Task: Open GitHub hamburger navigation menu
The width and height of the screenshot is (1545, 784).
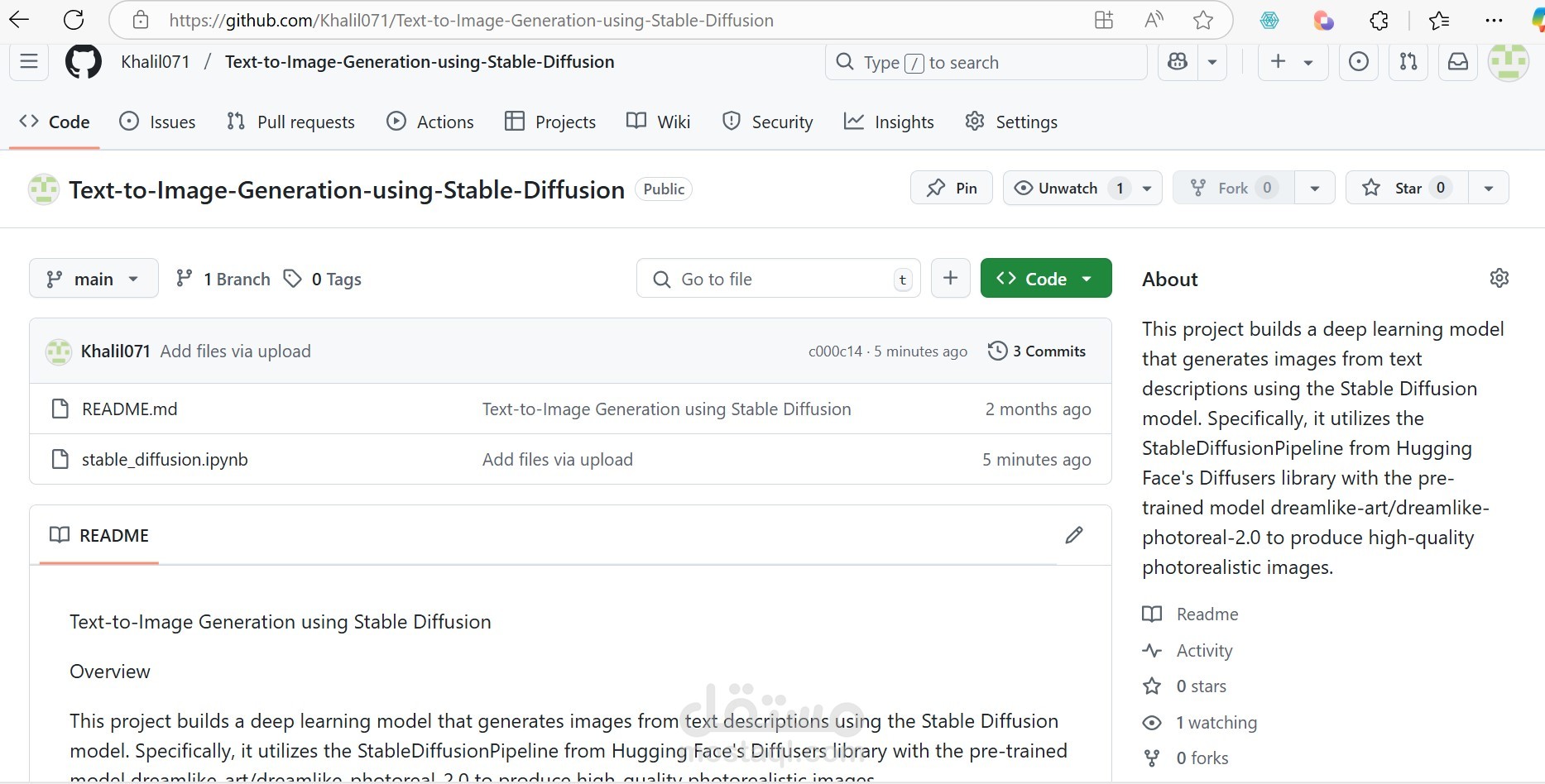Action: (x=29, y=62)
